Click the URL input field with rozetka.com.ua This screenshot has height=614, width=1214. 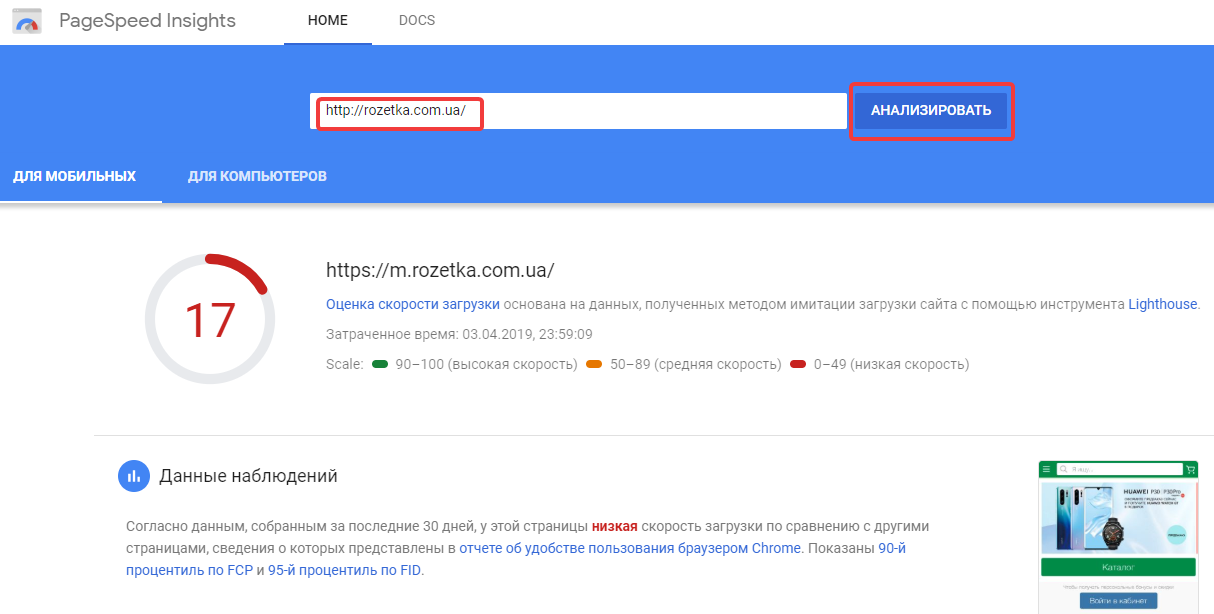[x=578, y=111]
